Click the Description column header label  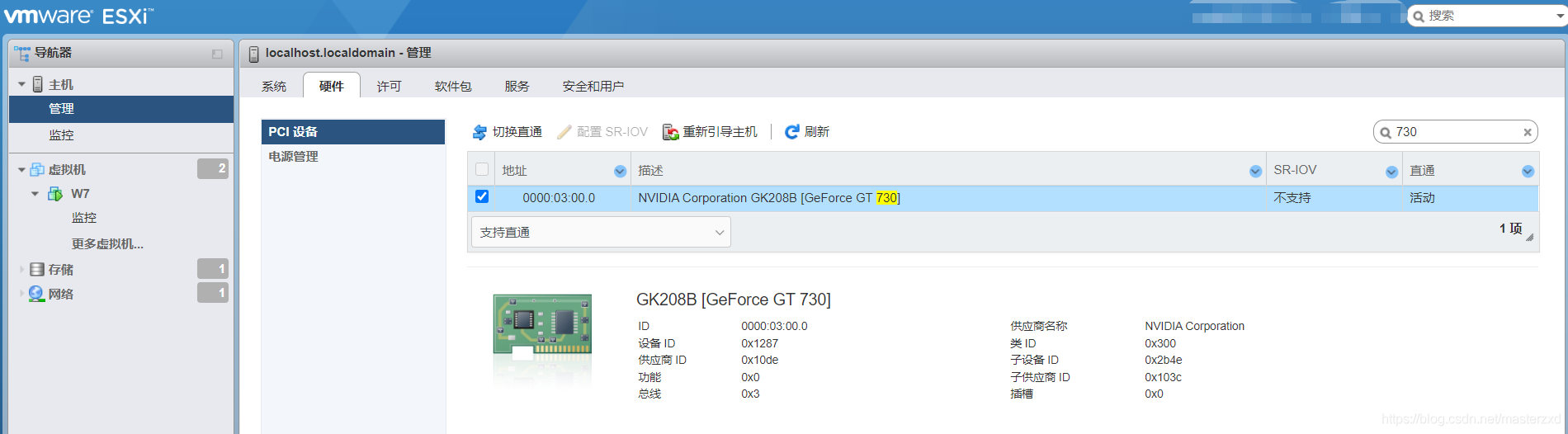tap(650, 171)
